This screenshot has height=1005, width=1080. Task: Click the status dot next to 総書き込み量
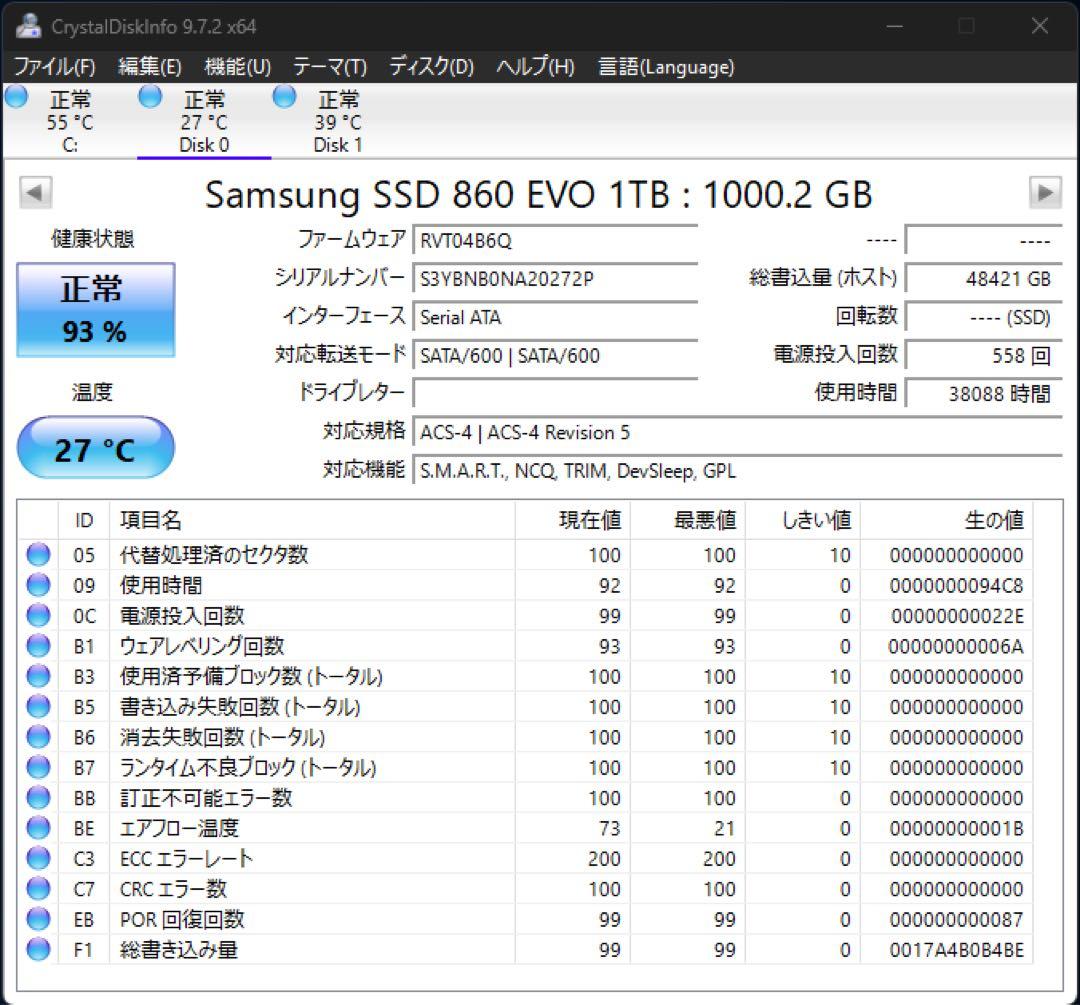tap(36, 950)
